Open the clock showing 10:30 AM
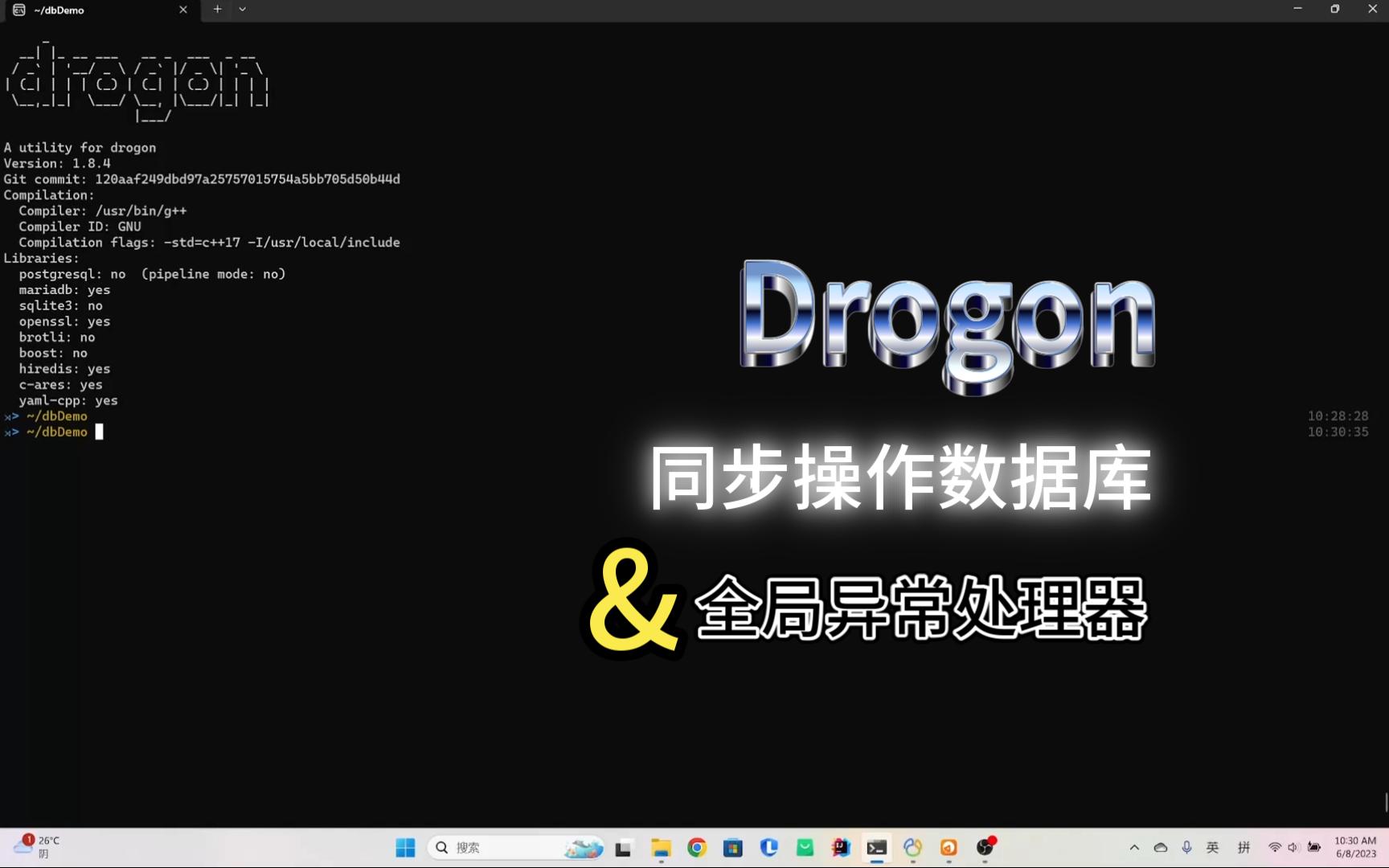The height and width of the screenshot is (868, 1389). [x=1355, y=847]
